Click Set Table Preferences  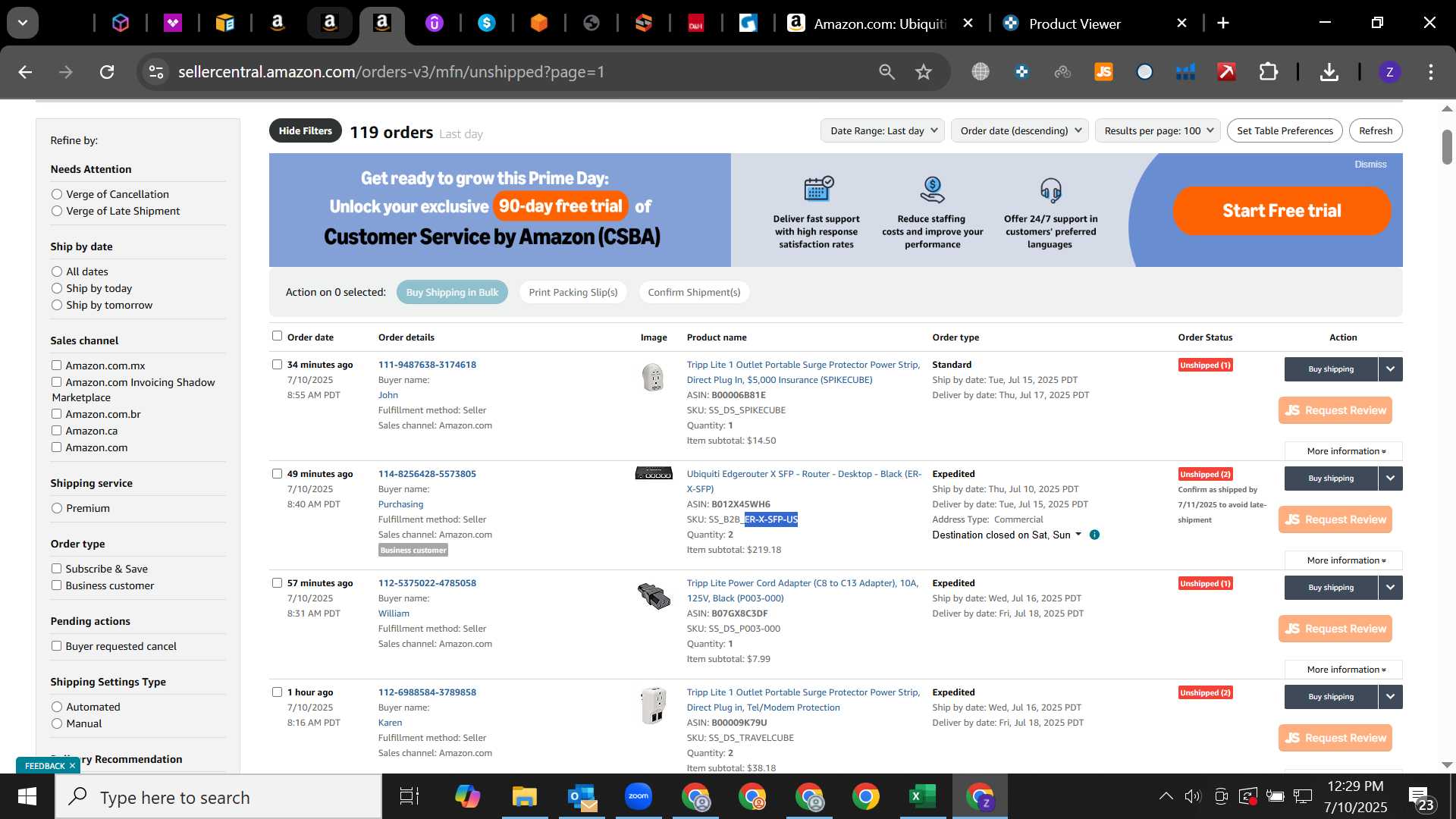1285,130
